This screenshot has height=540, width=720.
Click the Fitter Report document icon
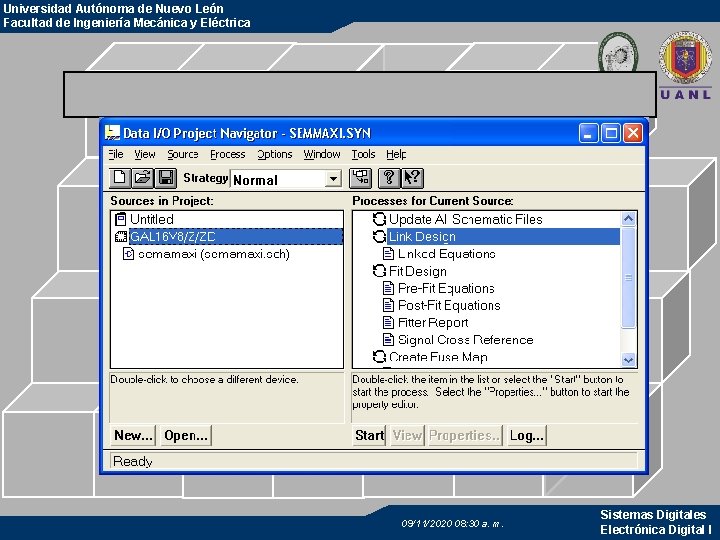388,322
